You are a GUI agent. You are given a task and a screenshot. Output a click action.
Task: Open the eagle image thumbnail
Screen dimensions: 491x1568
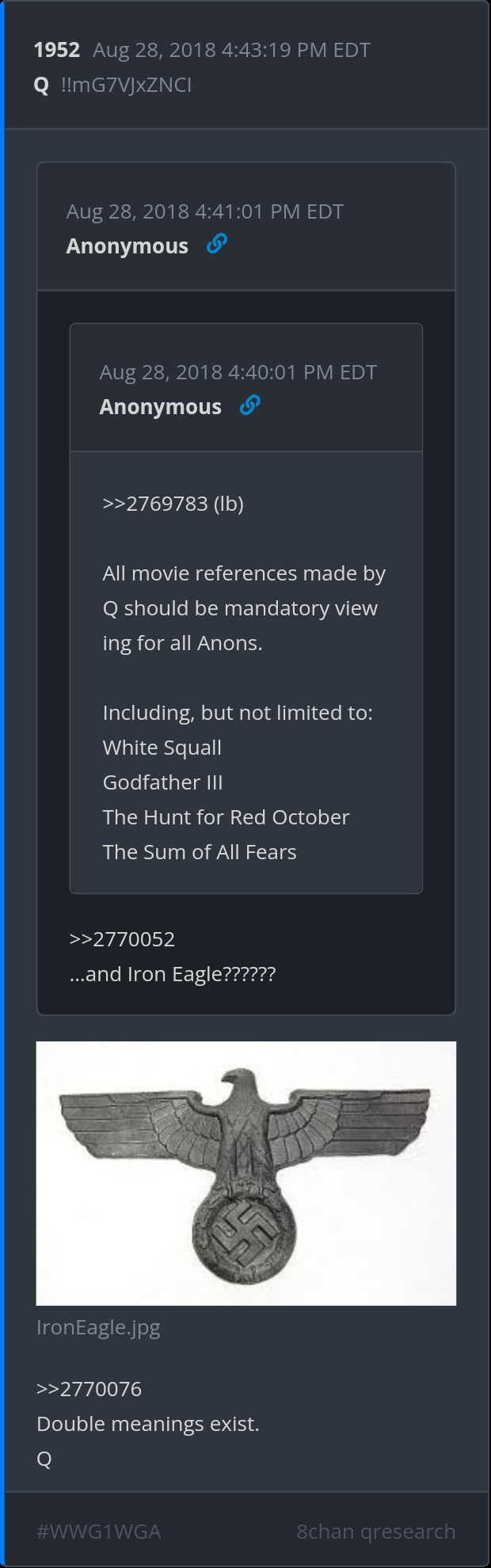[x=246, y=1173]
